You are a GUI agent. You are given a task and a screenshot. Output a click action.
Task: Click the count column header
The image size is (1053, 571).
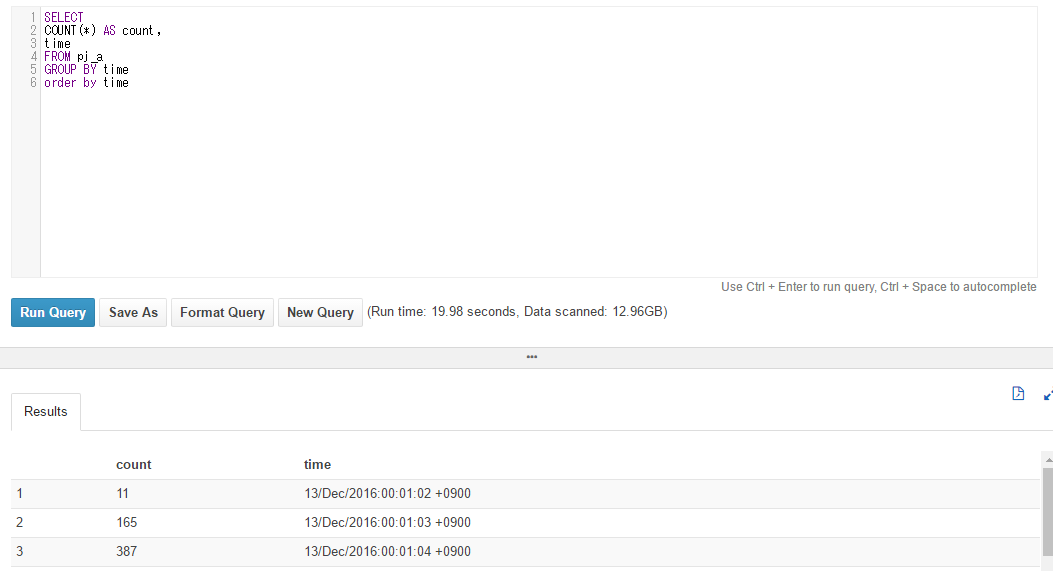[134, 464]
